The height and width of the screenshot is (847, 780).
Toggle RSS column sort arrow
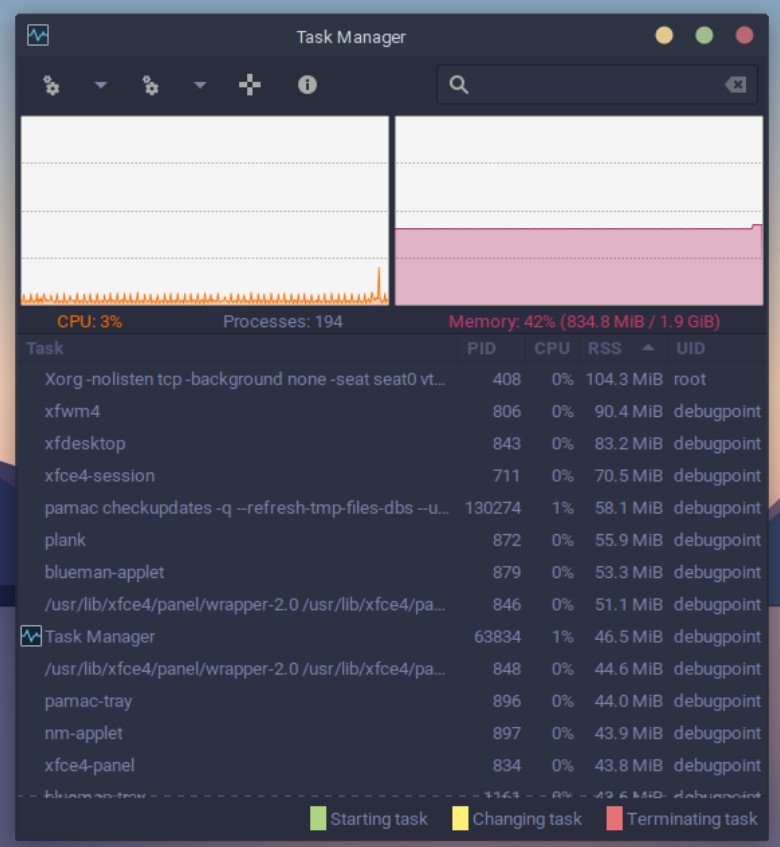pos(648,348)
